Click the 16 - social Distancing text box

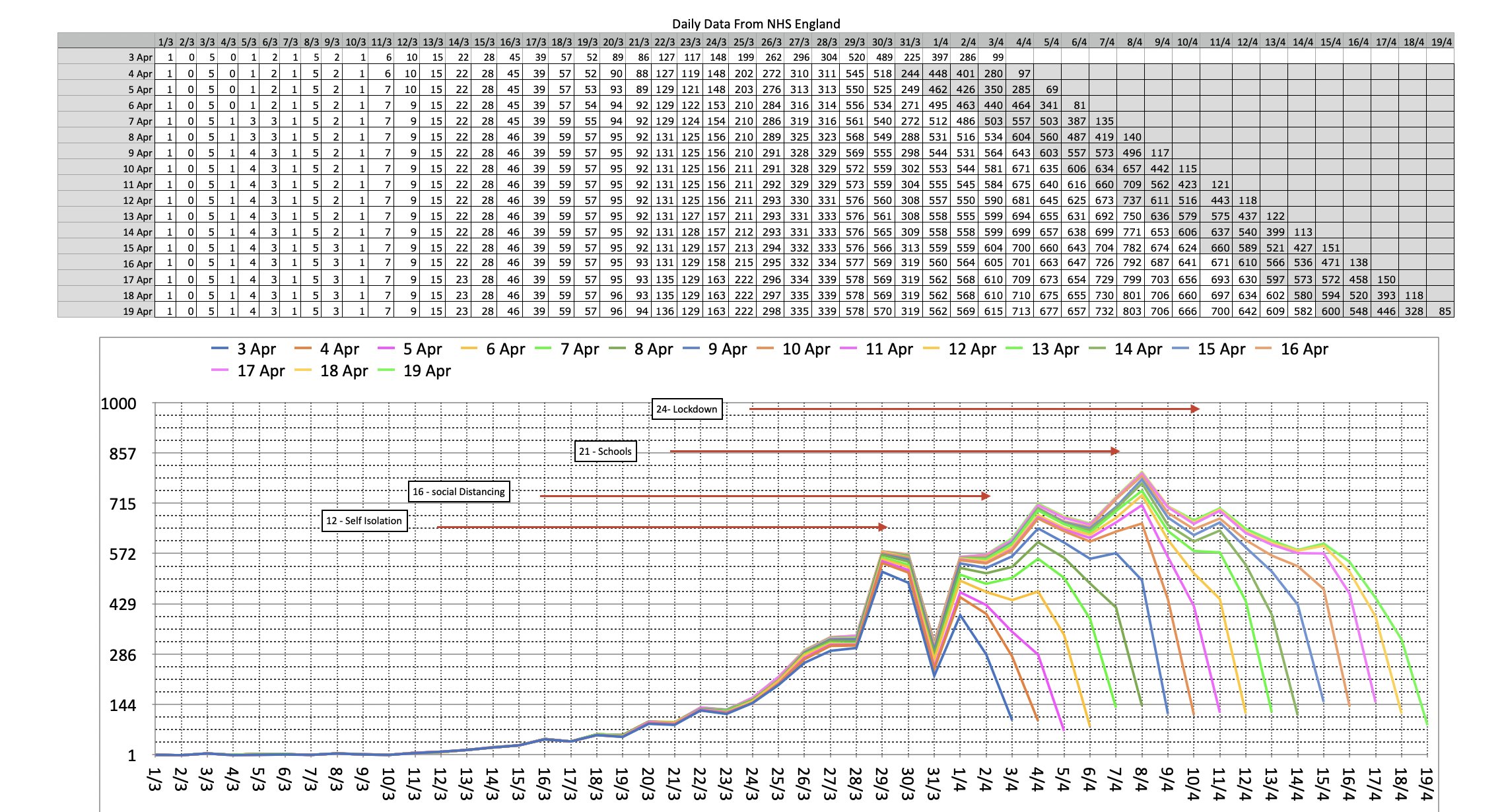click(459, 492)
